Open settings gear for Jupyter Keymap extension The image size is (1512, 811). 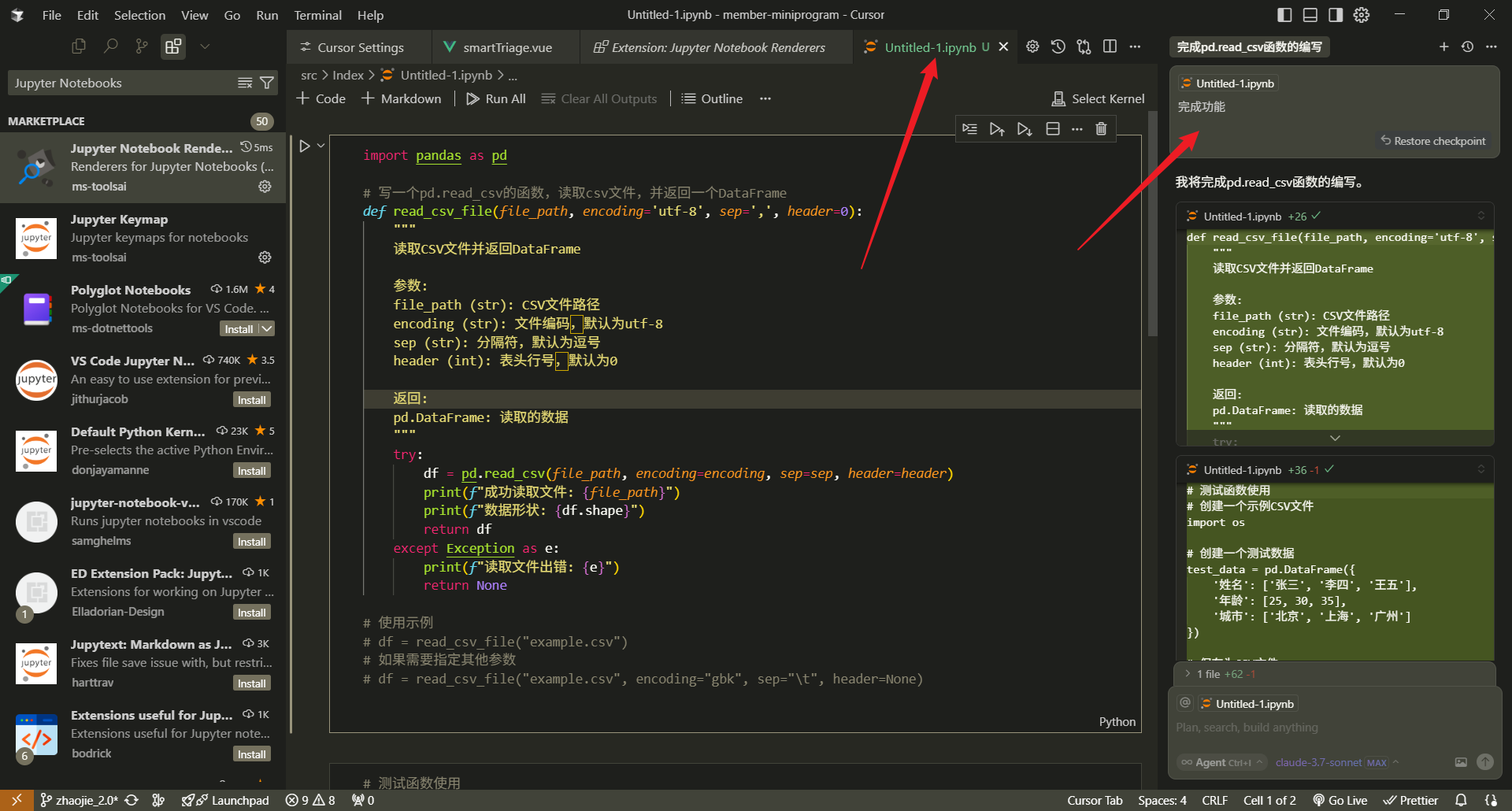pyautogui.click(x=265, y=257)
